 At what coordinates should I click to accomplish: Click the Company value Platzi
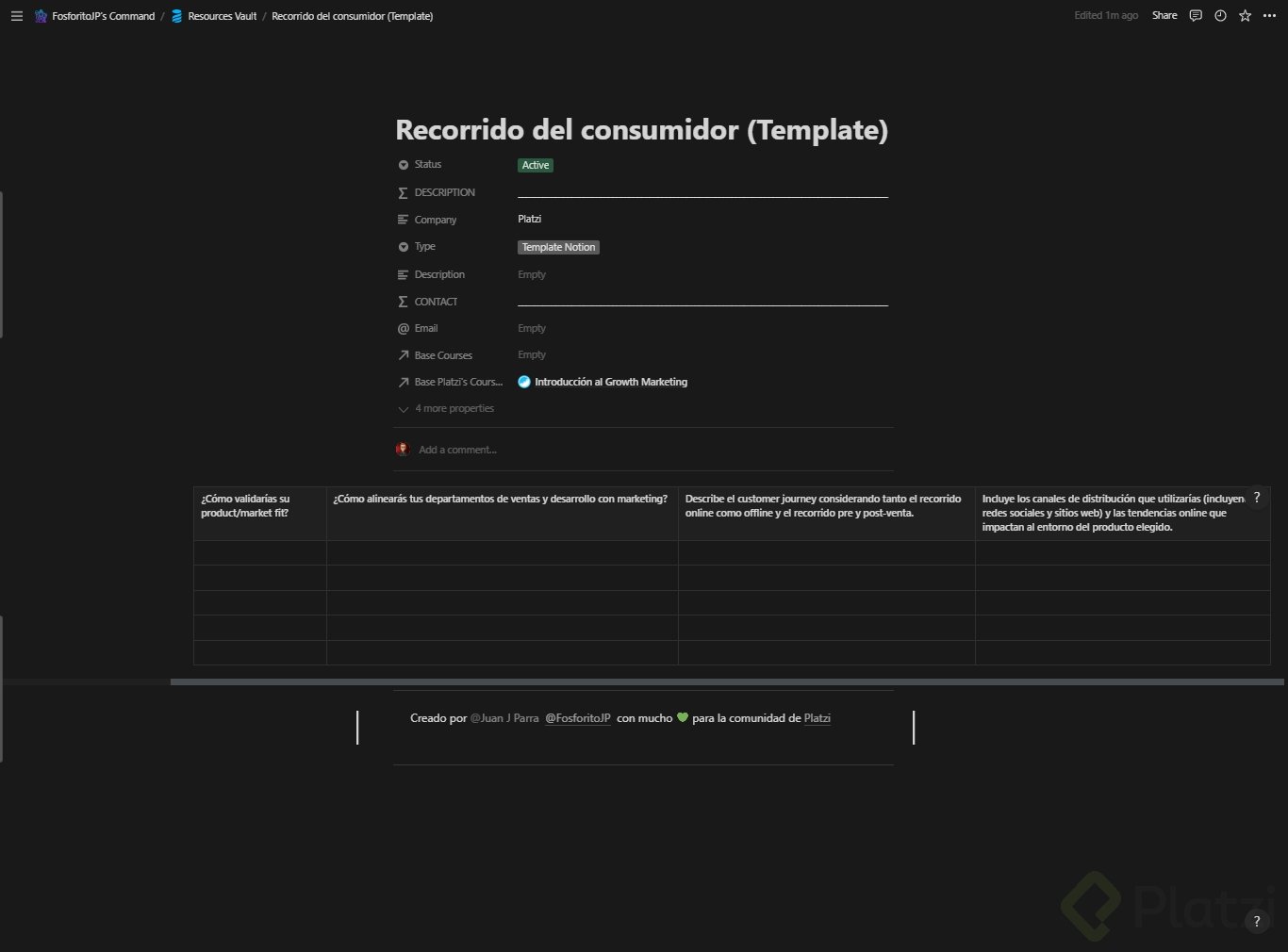pos(530,219)
